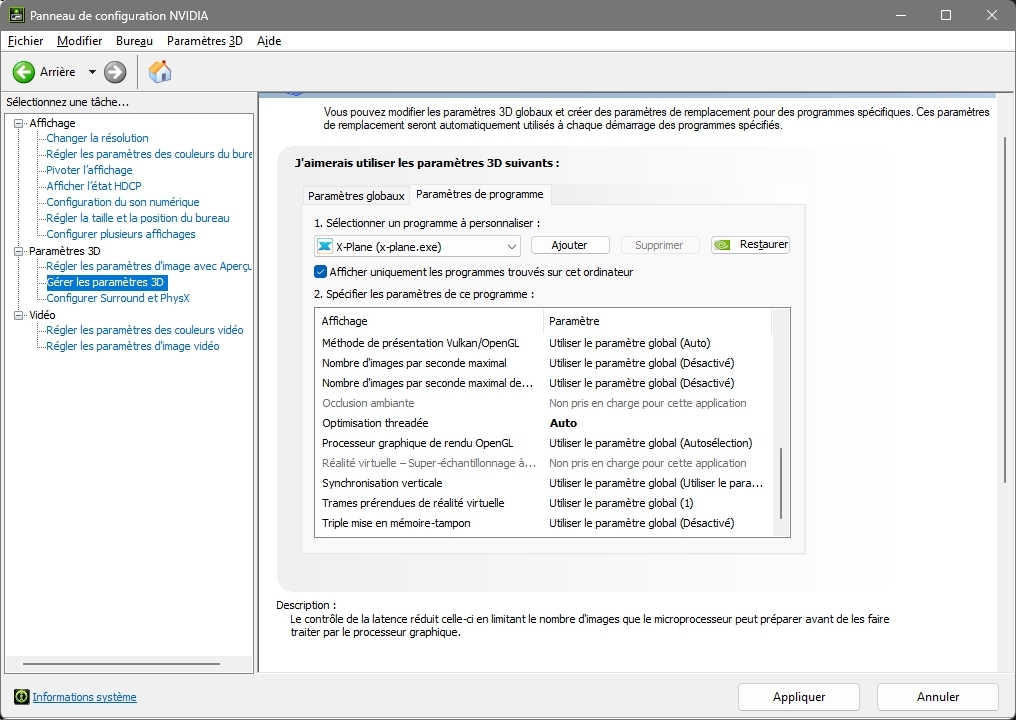Select the Optimisation threadée setting row
This screenshot has height=720, width=1016.
(x=544, y=423)
